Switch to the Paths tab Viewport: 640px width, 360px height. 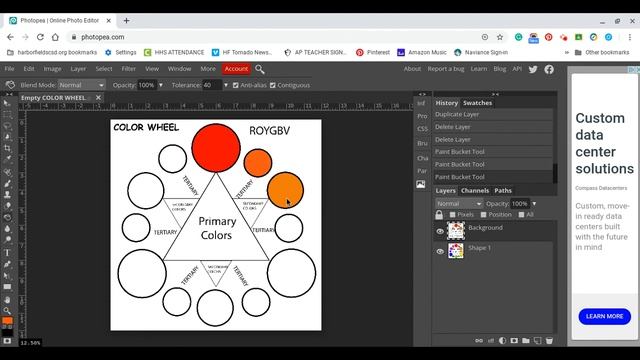[503, 191]
